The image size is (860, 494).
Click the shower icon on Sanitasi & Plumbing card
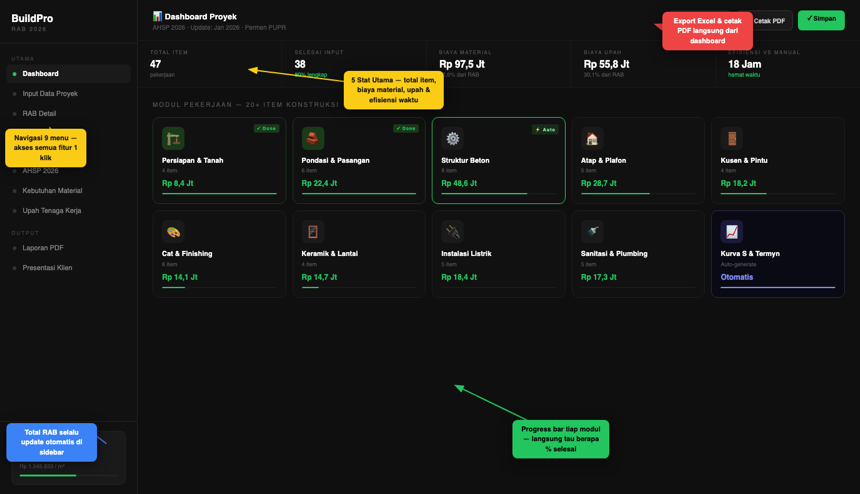pos(592,232)
